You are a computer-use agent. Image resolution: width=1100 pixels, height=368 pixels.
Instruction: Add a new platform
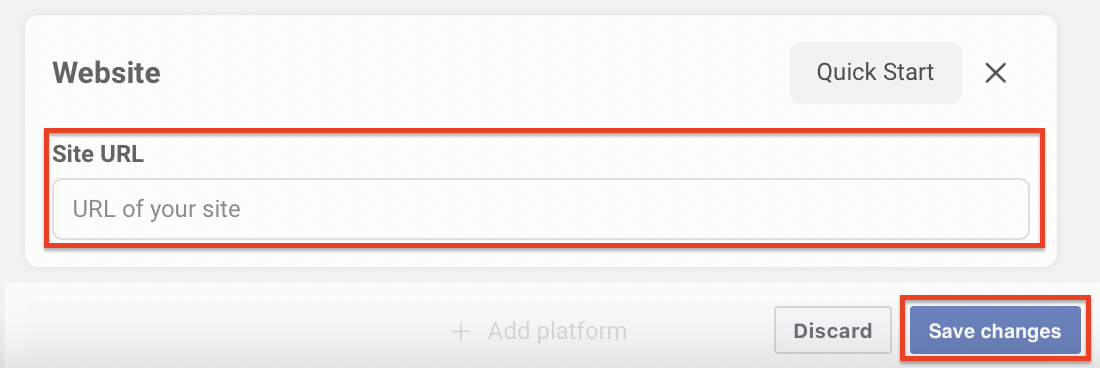(539, 331)
